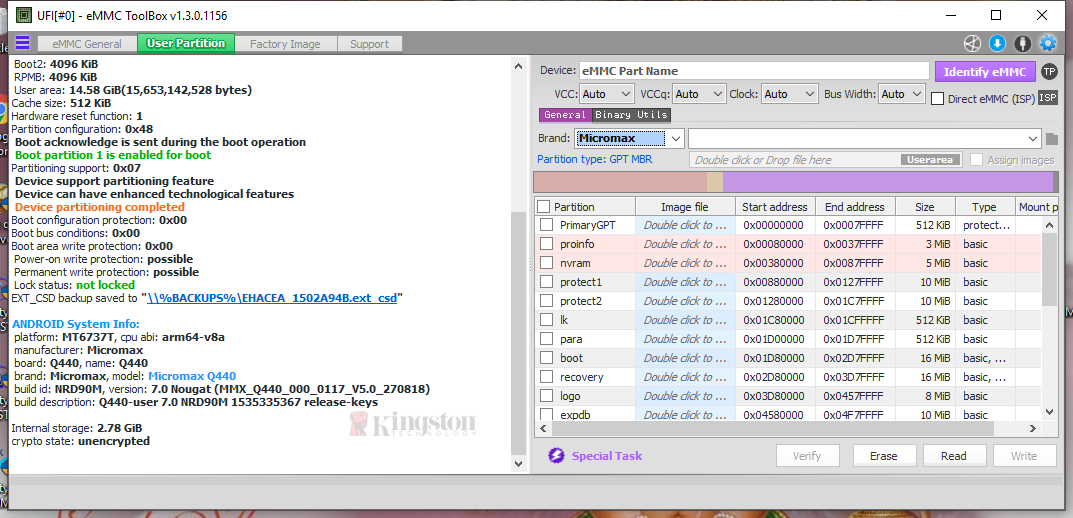Toggle the select-all Partition header checkbox

click(543, 207)
